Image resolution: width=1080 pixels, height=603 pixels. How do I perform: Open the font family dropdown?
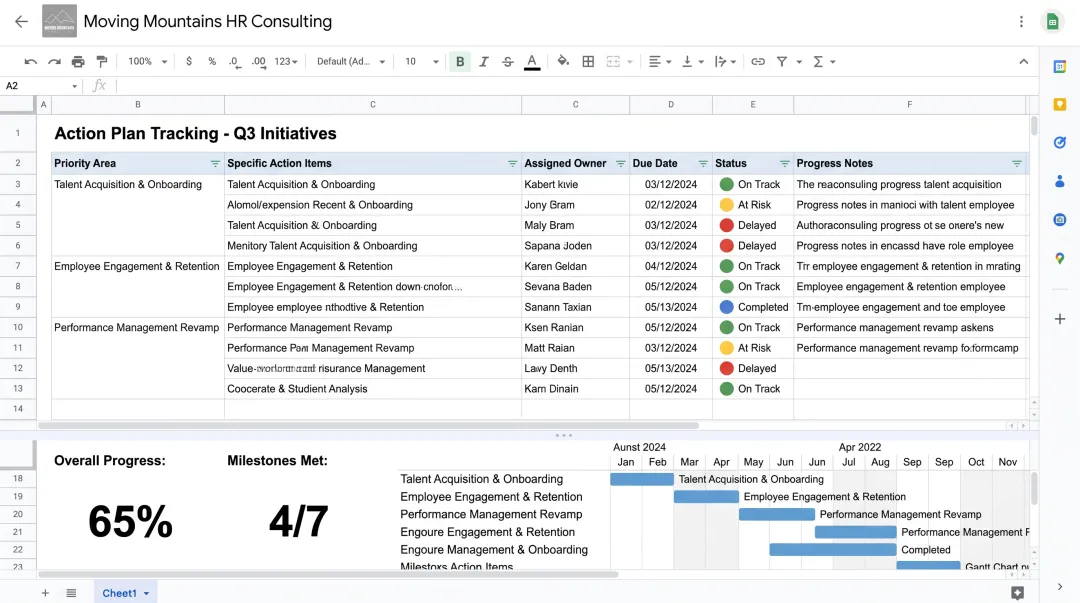point(351,62)
